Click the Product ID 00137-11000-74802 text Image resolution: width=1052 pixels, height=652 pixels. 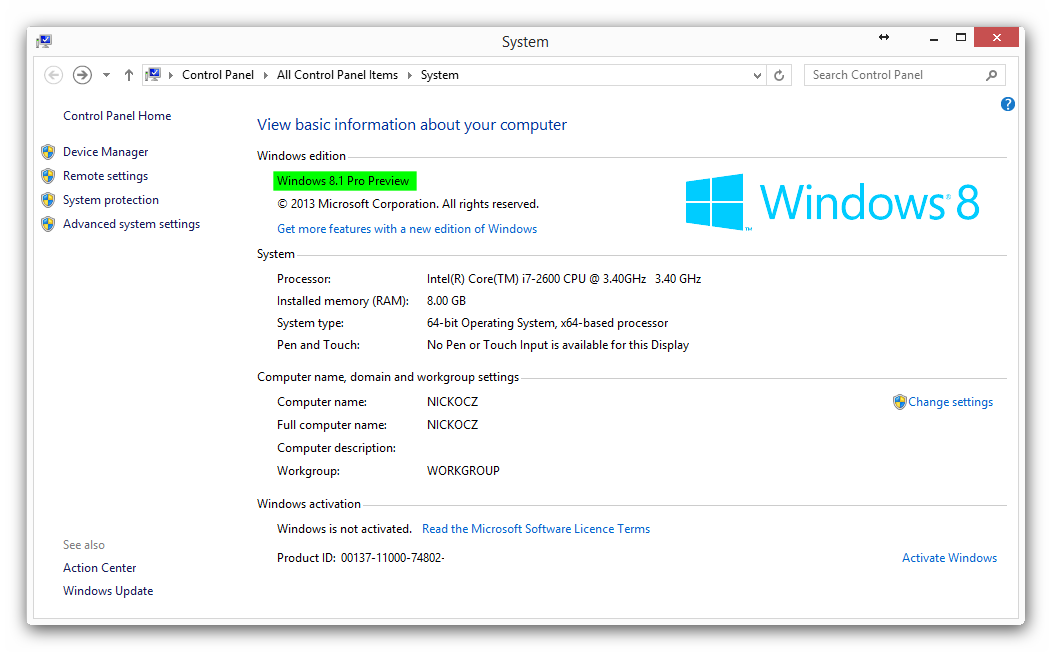point(361,558)
